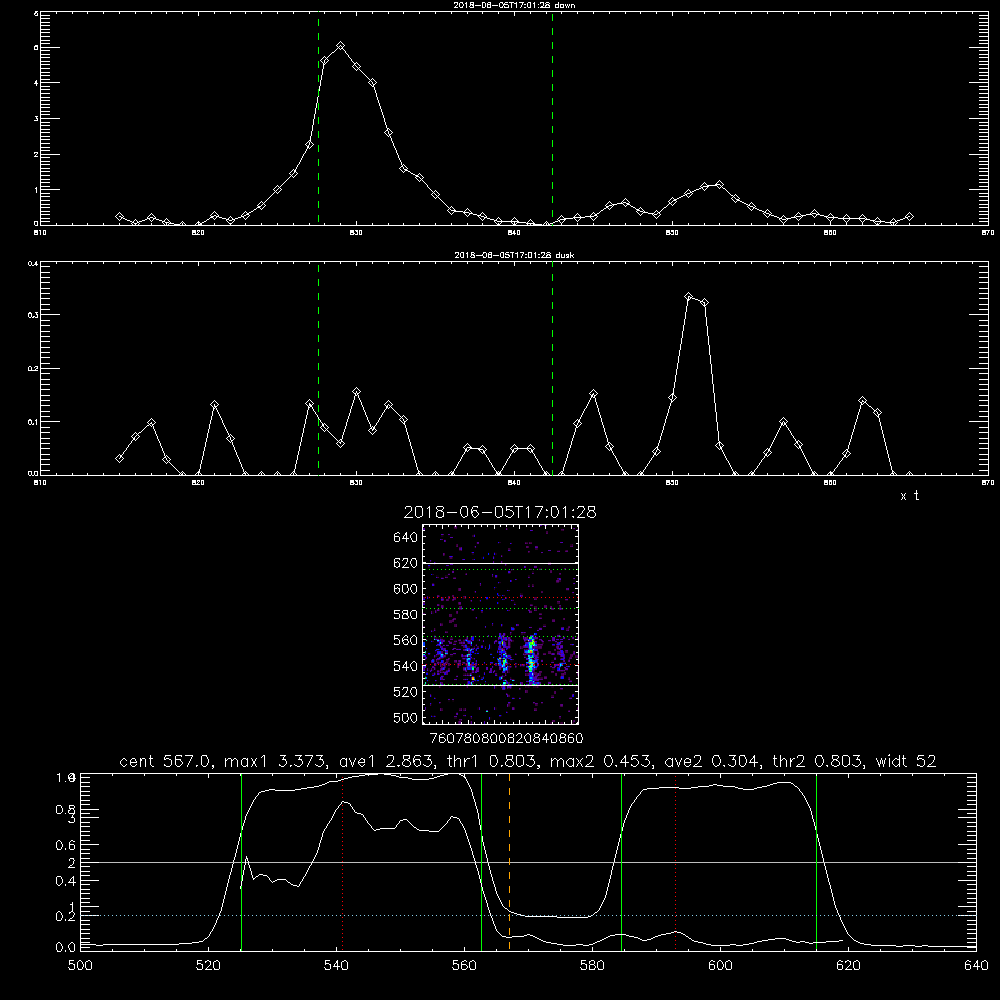1000x1000 pixels.
Task: Click the '640' y-axis label of the spectrogram
Action: pyautogui.click(x=406, y=538)
